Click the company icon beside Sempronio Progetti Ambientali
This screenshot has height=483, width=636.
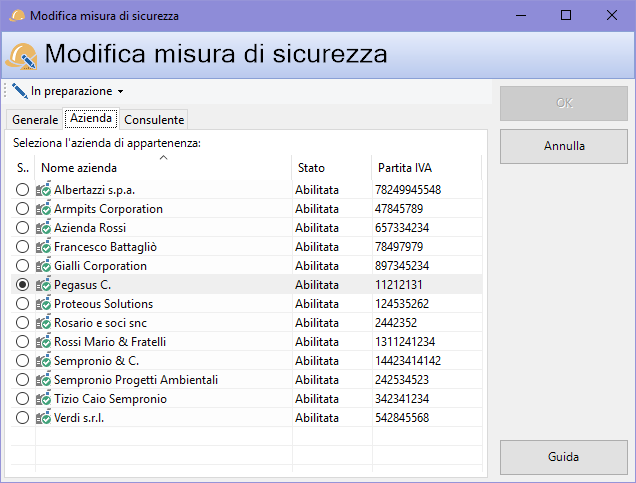click(x=43, y=380)
